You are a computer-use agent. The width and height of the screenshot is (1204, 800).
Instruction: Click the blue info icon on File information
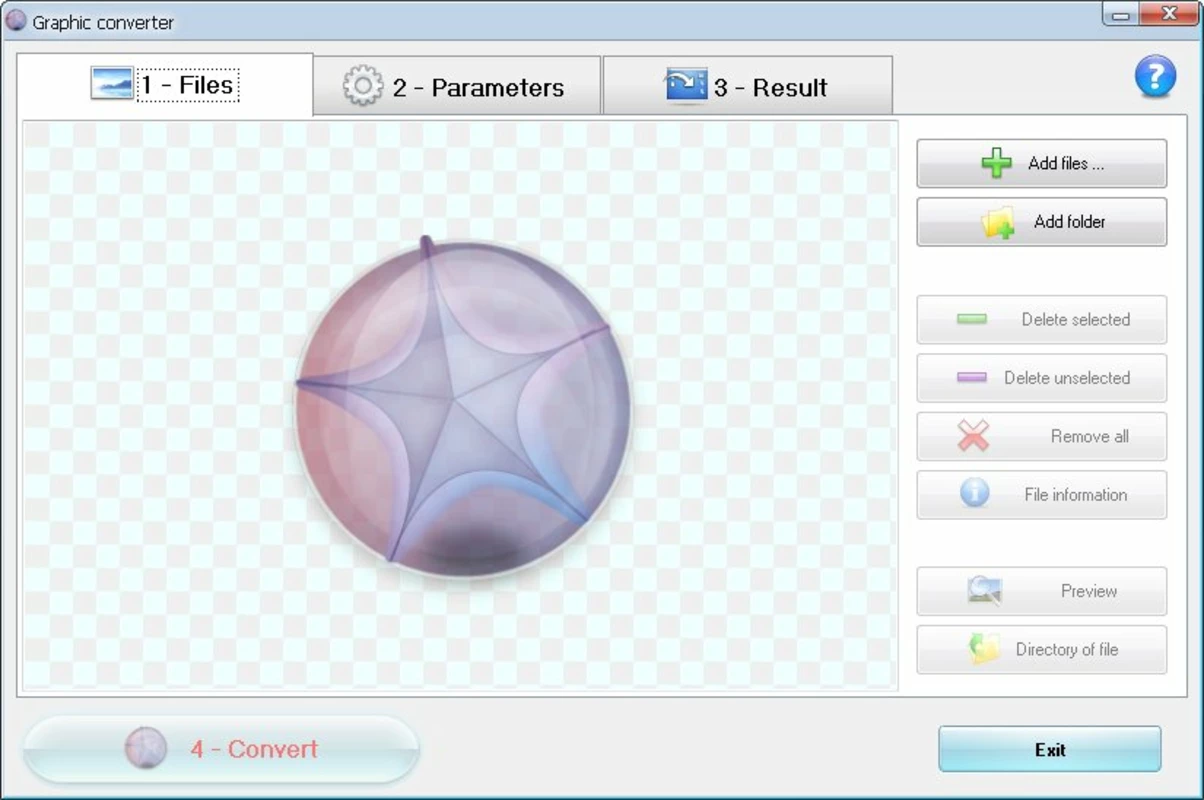pos(974,493)
